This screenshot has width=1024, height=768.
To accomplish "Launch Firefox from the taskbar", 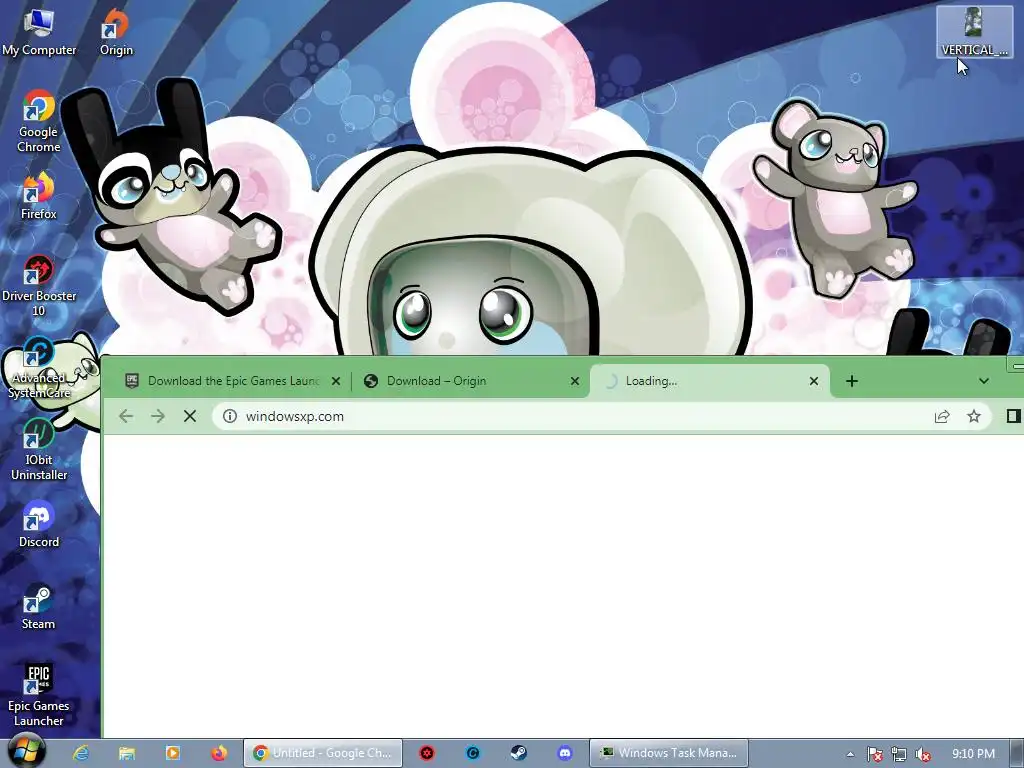I will pyautogui.click(x=219, y=753).
